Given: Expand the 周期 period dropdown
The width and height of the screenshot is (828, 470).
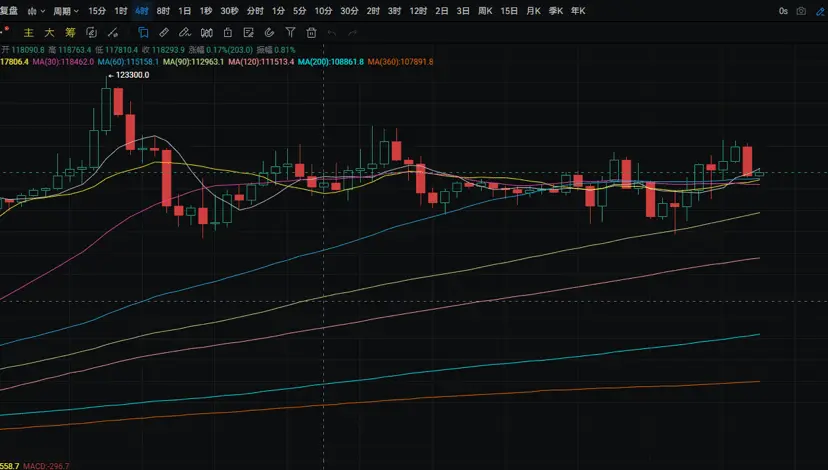Looking at the screenshot, I should [x=65, y=11].
